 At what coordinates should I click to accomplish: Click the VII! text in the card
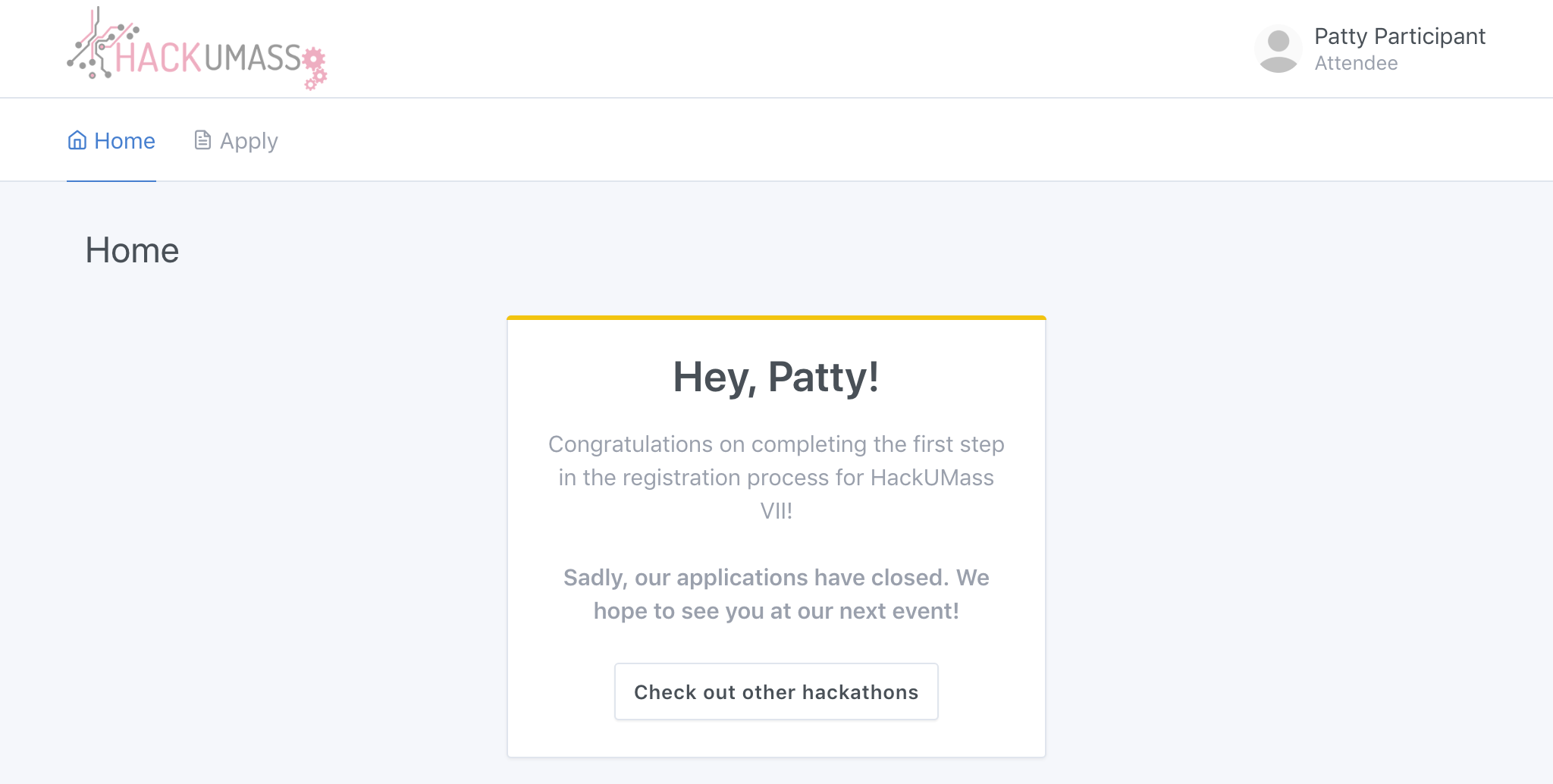click(776, 511)
